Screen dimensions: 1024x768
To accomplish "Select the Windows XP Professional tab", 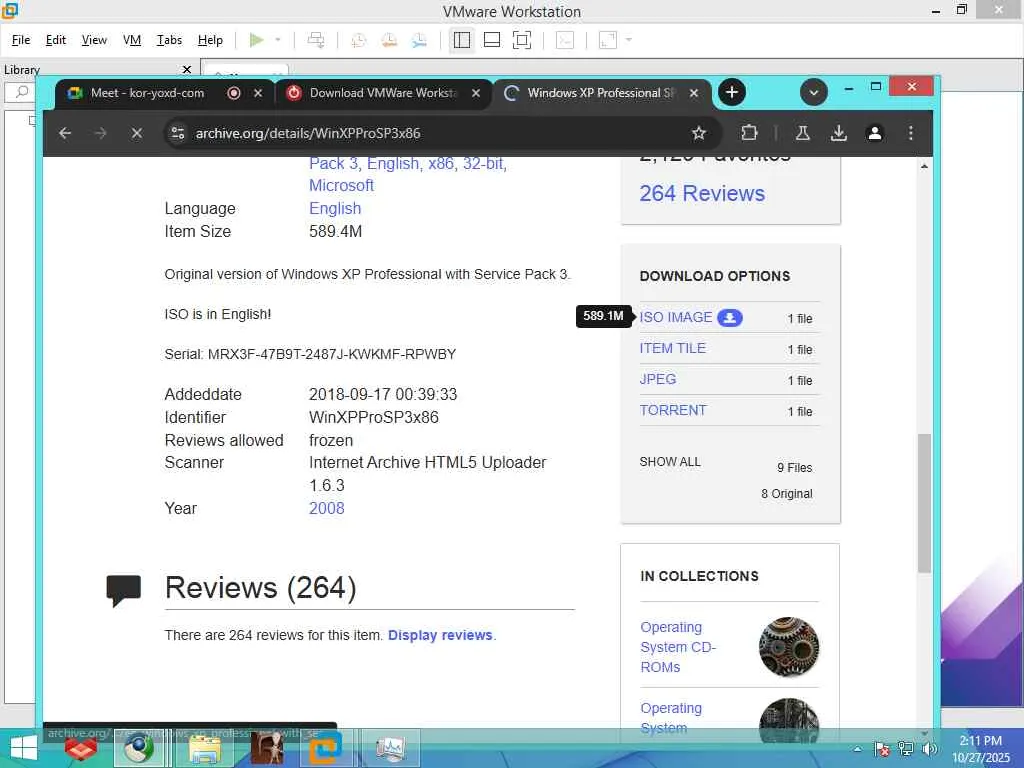I will [x=602, y=93].
